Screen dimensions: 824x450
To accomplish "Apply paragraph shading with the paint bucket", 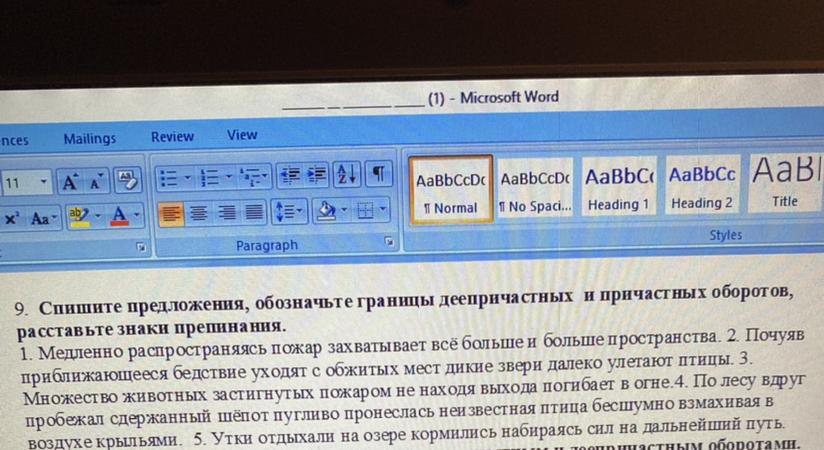I will 326,211.
